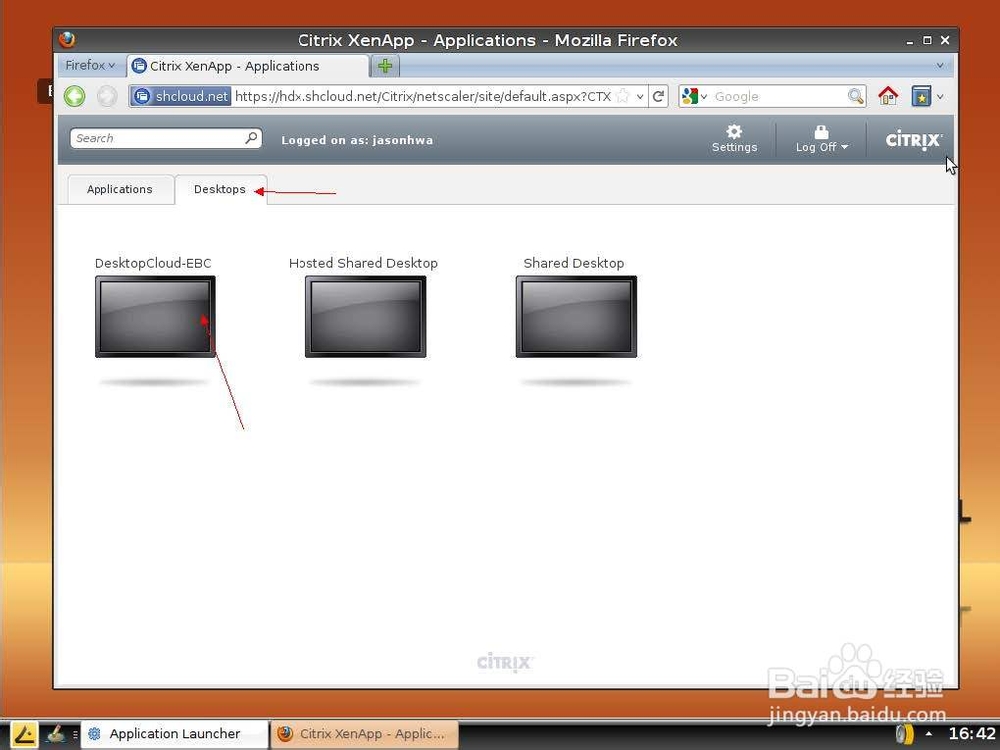Click the Log Off lock icon

[x=821, y=132]
